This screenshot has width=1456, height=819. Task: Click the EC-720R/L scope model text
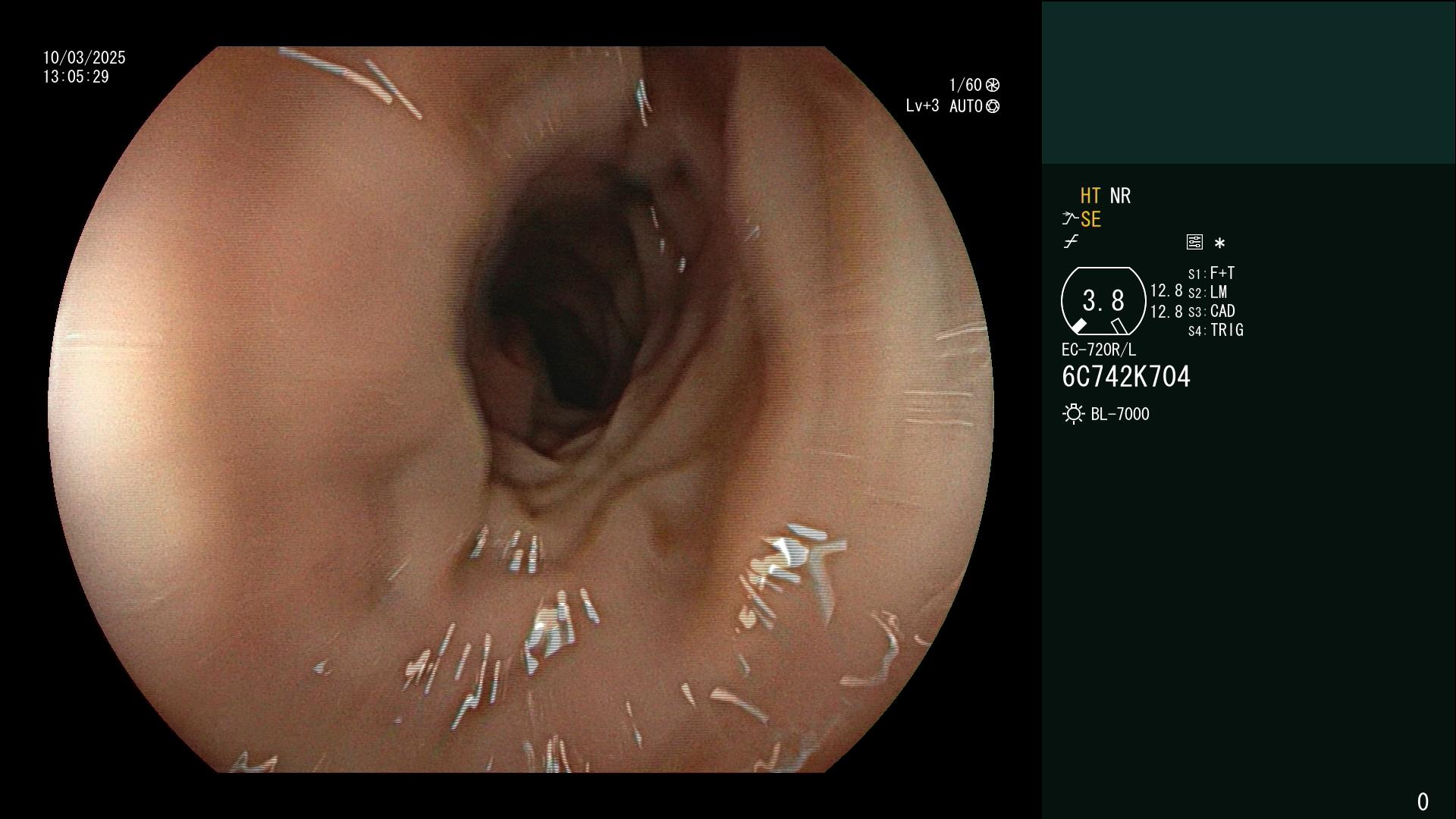(1099, 350)
